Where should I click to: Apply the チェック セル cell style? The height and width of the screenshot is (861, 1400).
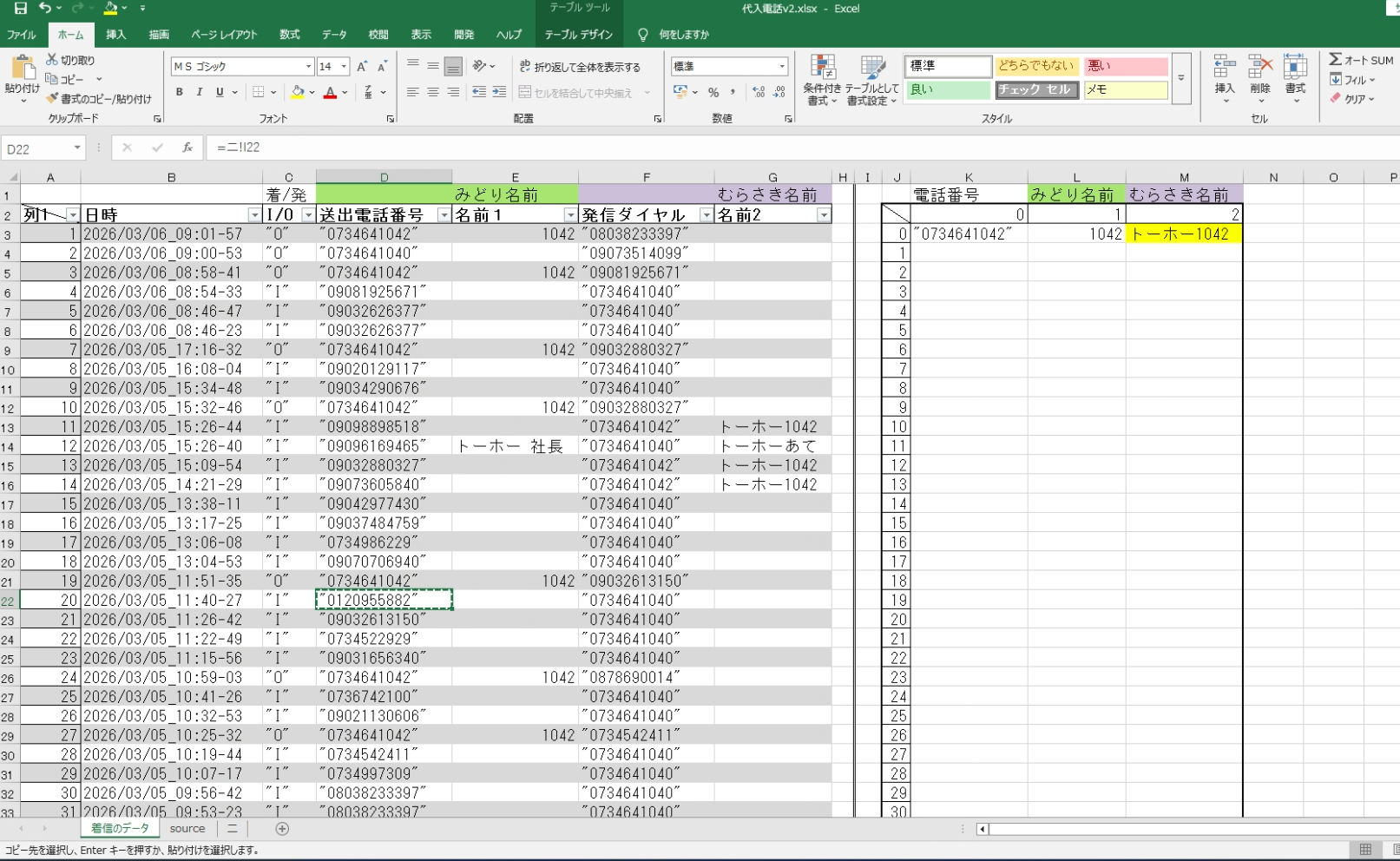1036,89
